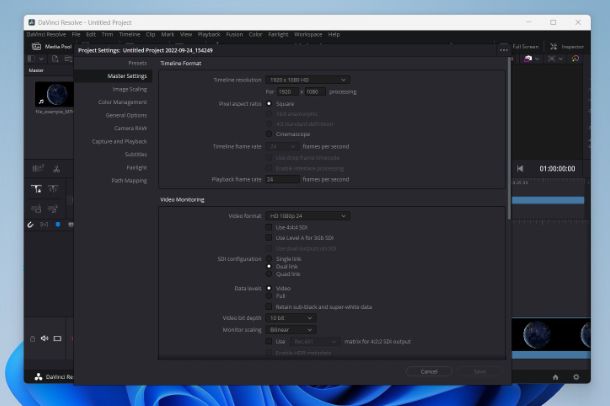610x406 pixels.
Task: Click the import media document icon
Action: (x=55, y=59)
